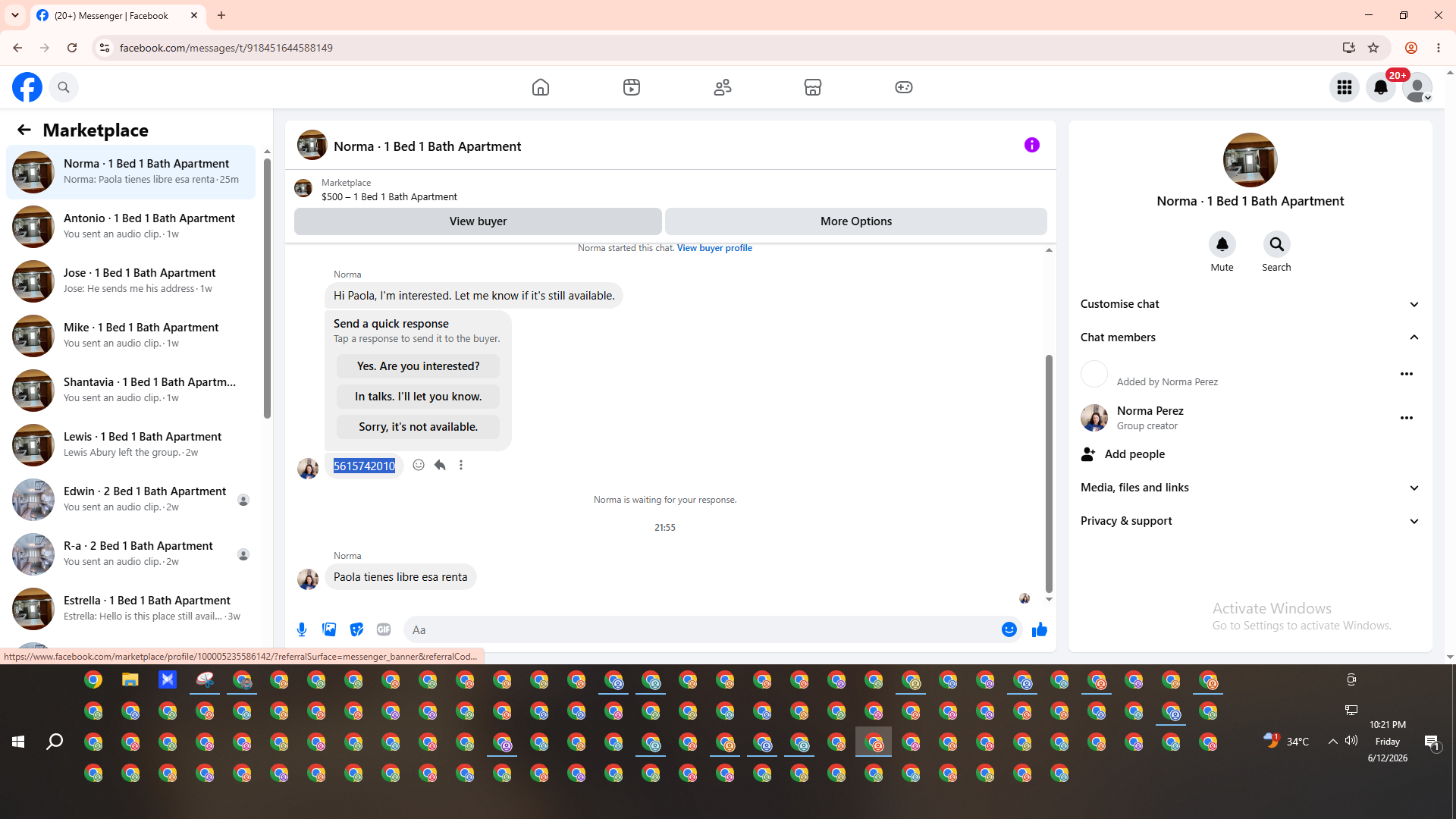Open a new browser tab
1456x819 pixels.
(x=221, y=15)
